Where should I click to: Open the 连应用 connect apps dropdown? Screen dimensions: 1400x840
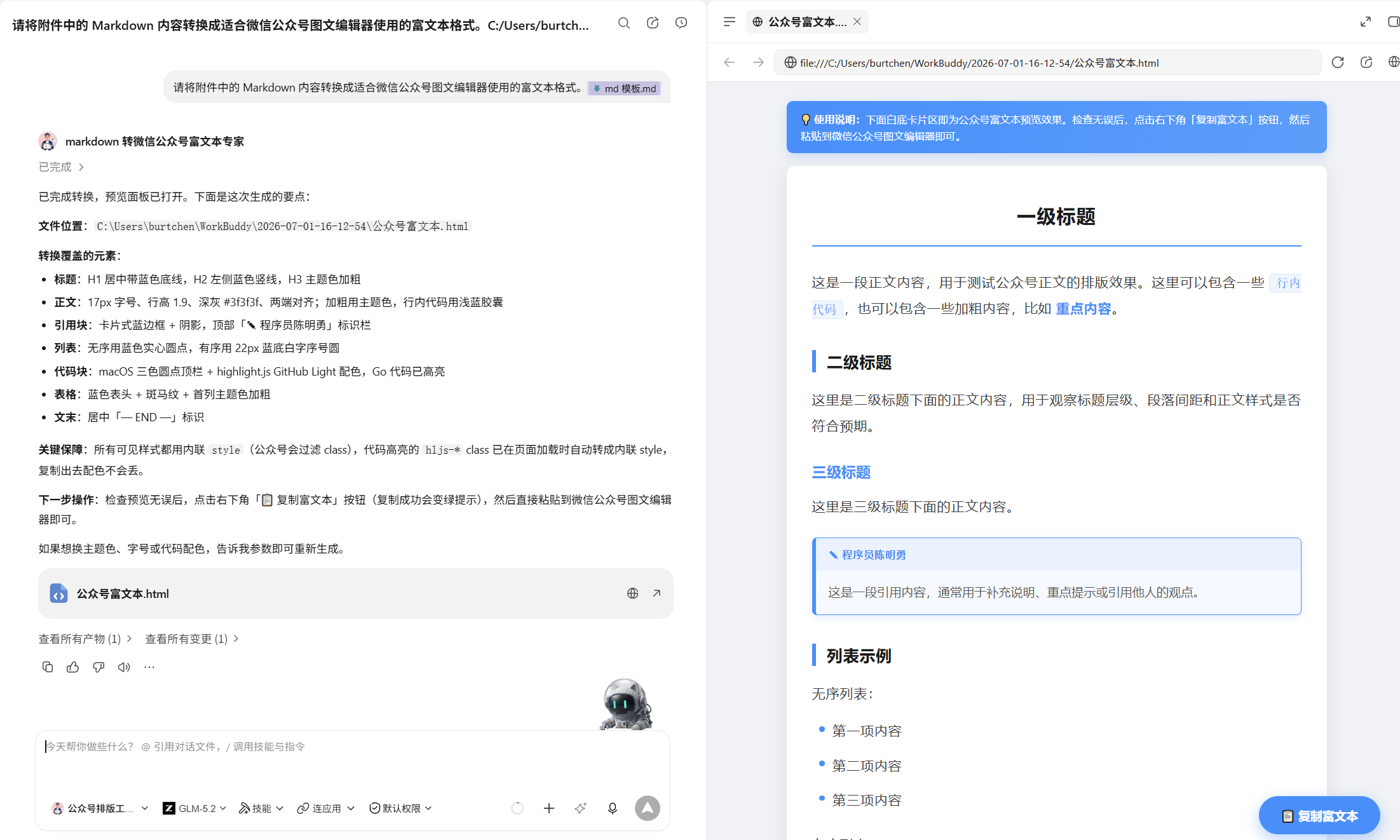click(325, 808)
